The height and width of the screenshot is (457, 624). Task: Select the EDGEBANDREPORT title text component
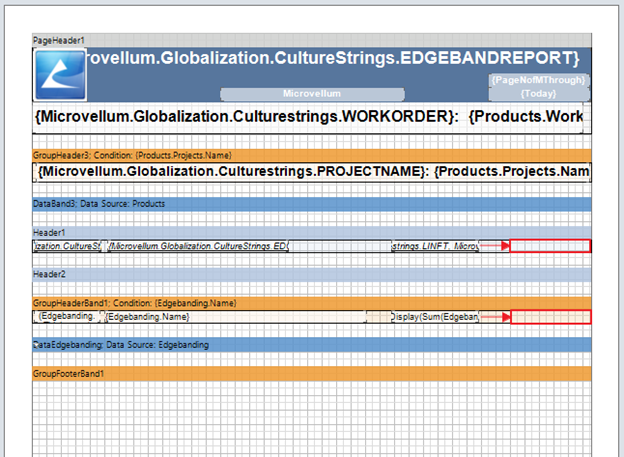333,59
